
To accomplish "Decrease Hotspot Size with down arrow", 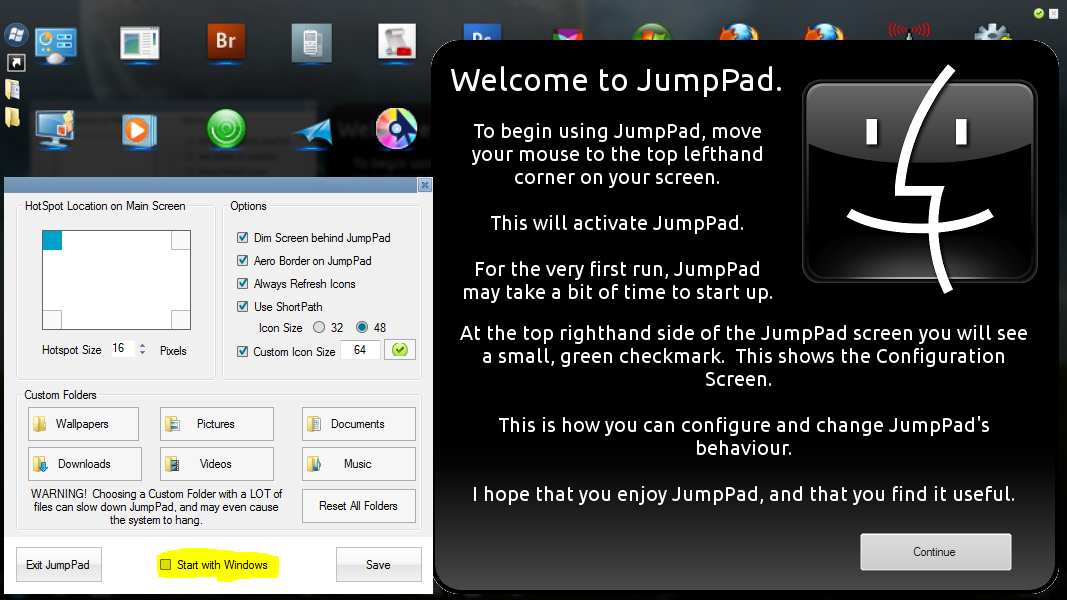I will click(142, 353).
